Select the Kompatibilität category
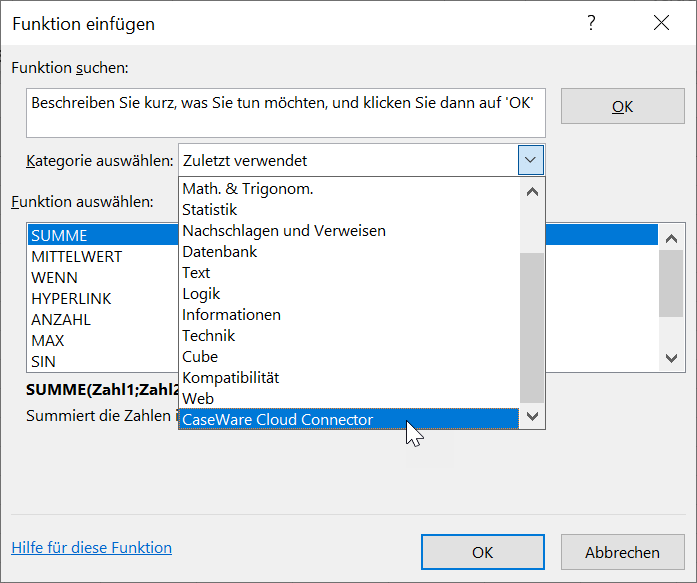 (x=348, y=378)
